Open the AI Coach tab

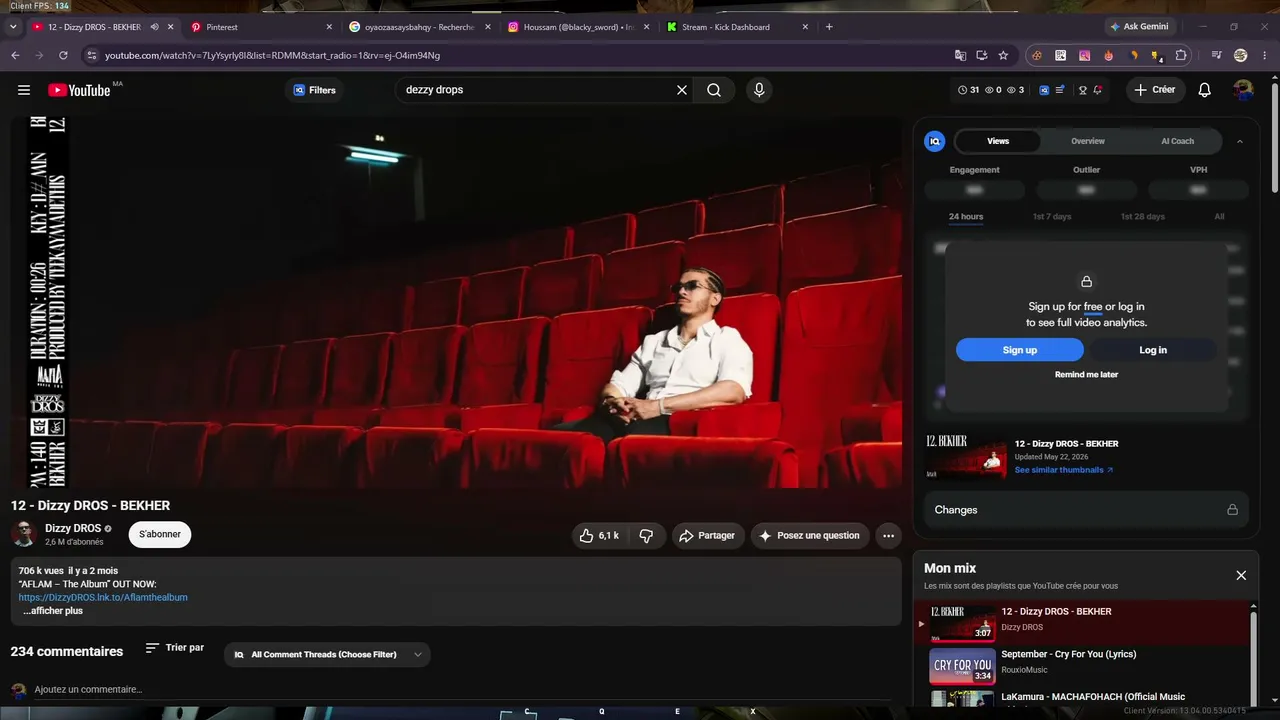pyautogui.click(x=1177, y=141)
